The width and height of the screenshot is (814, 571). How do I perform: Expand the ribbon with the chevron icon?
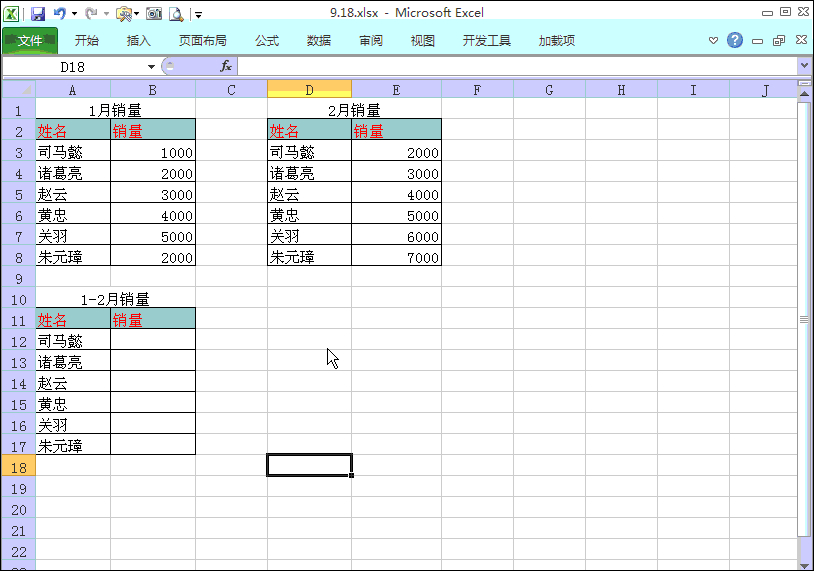(x=713, y=40)
